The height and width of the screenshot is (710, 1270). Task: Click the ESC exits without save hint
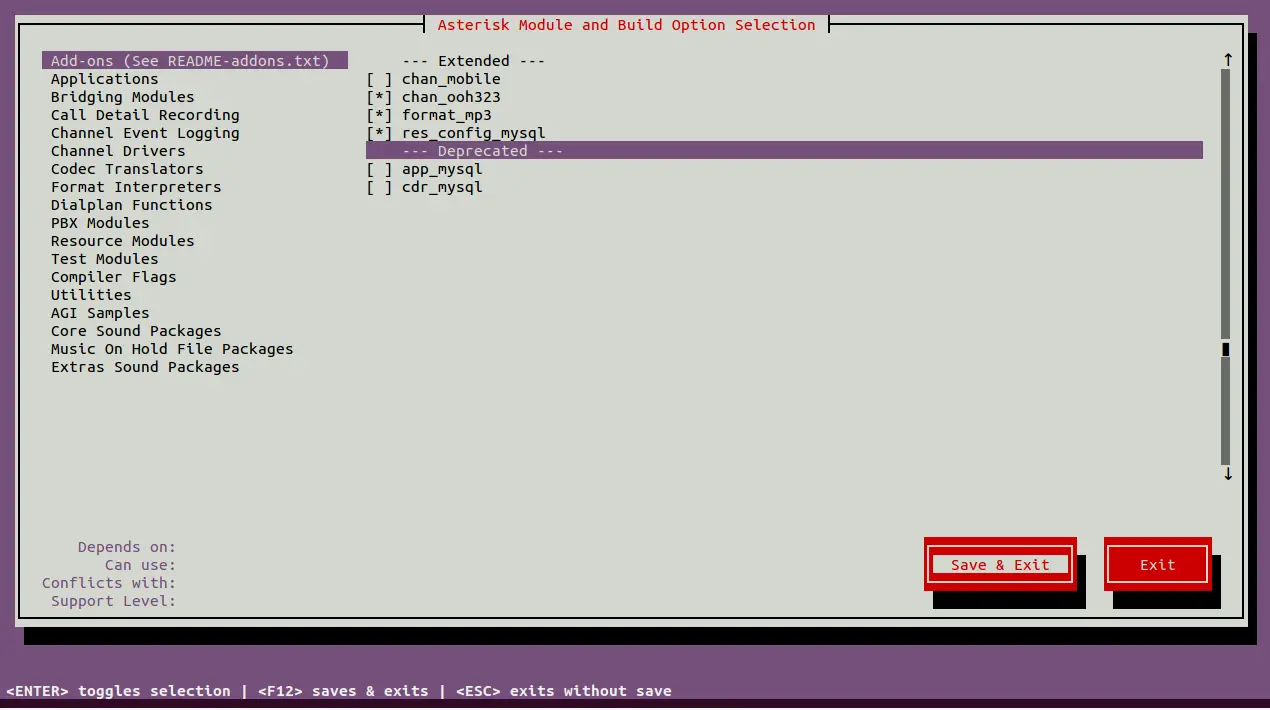pos(564,691)
